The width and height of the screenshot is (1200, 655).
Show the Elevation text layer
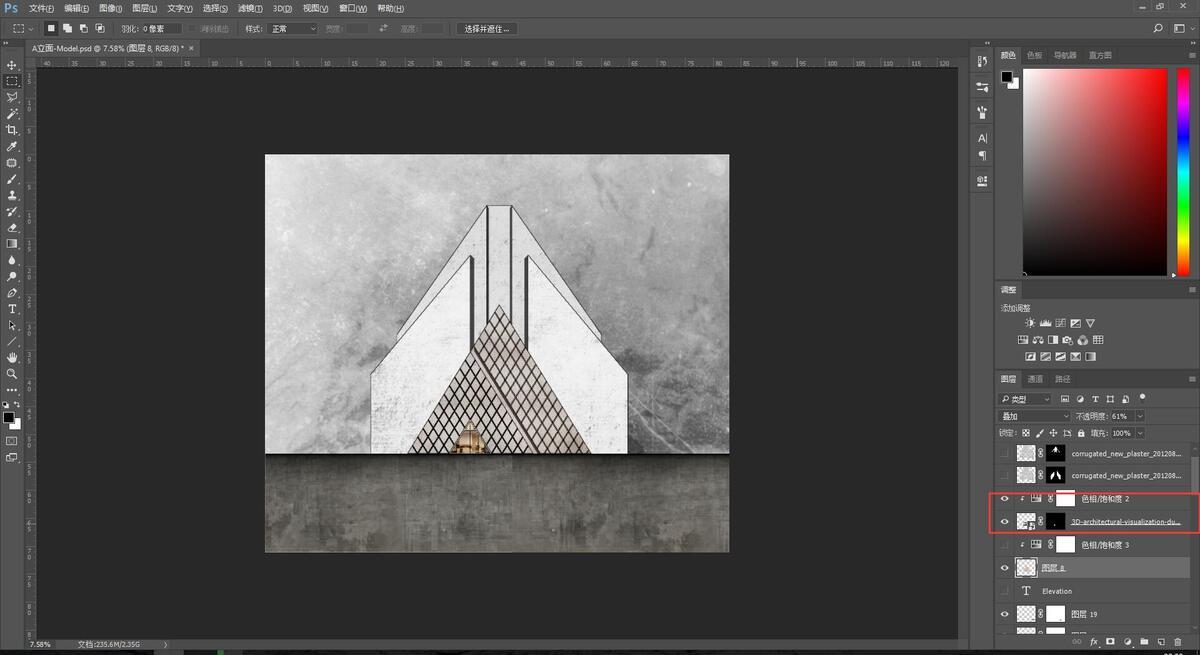coord(1005,591)
